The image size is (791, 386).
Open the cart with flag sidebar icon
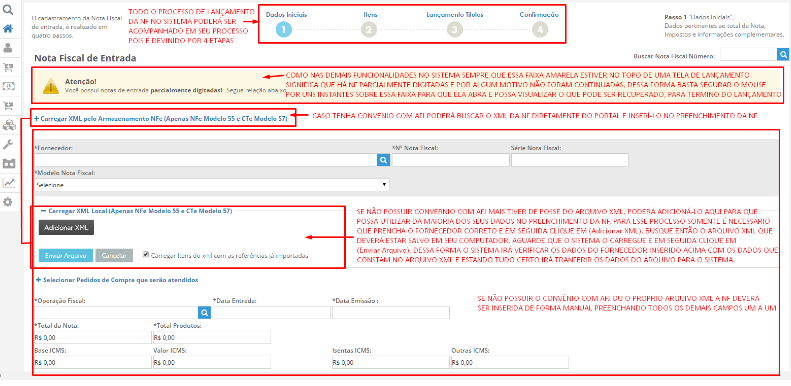pyautogui.click(x=9, y=67)
